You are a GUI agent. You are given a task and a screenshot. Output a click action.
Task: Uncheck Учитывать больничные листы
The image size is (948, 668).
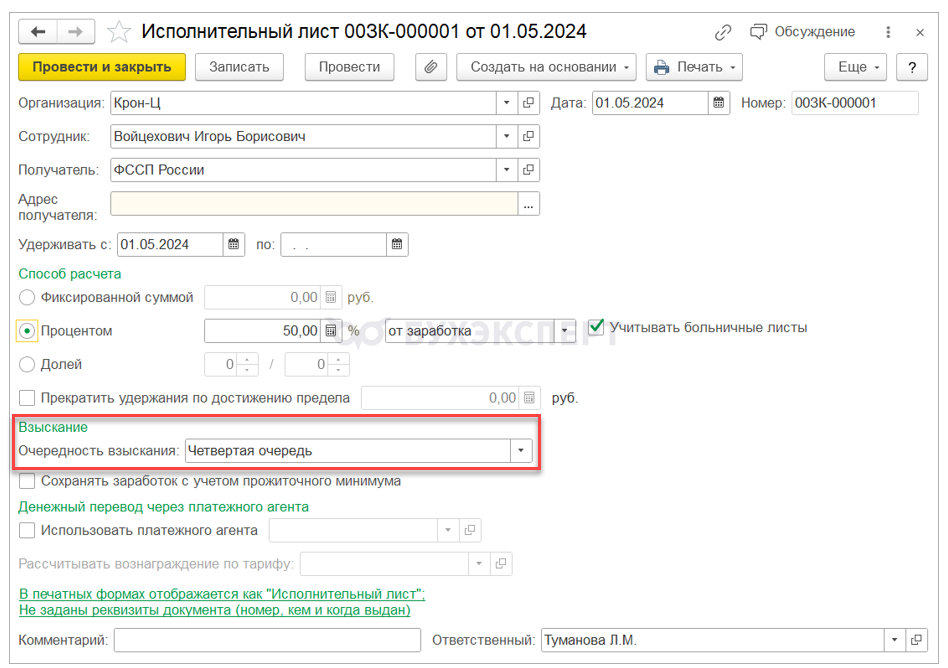pos(597,327)
